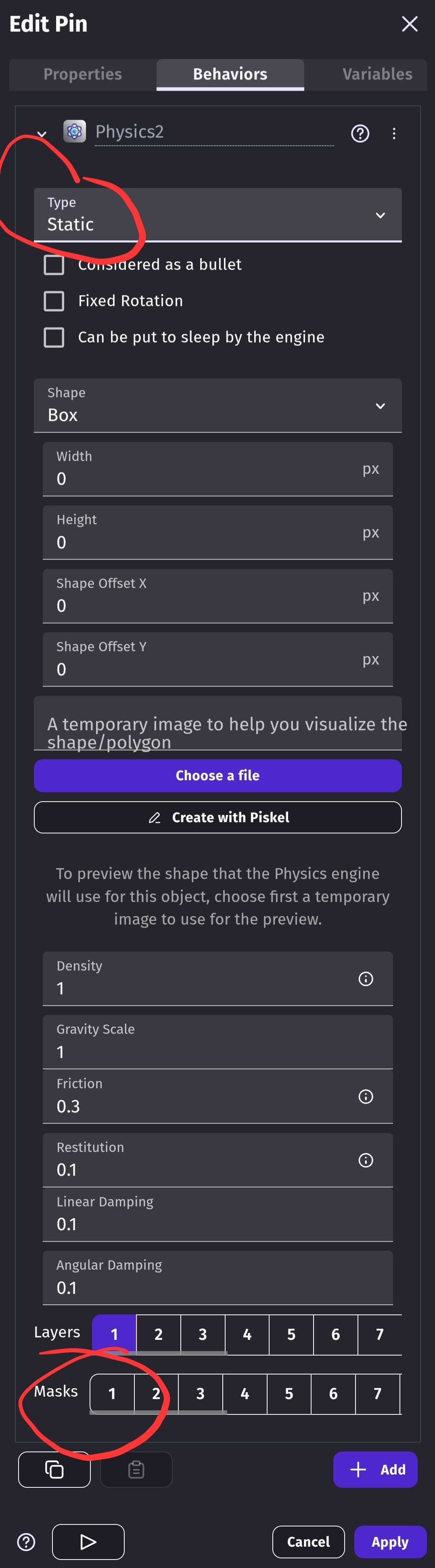
Task: Open Physics2 behavior help icon
Action: pos(360,133)
